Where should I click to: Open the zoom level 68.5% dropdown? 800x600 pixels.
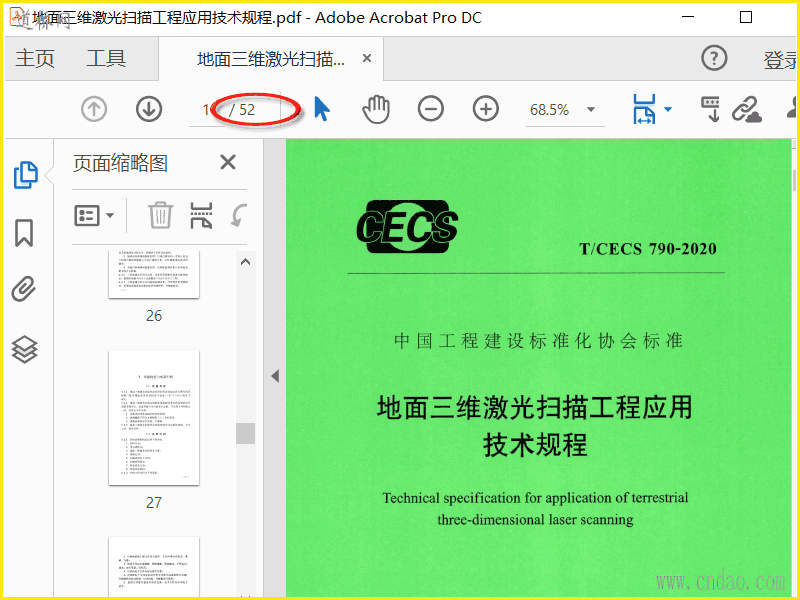(x=591, y=109)
